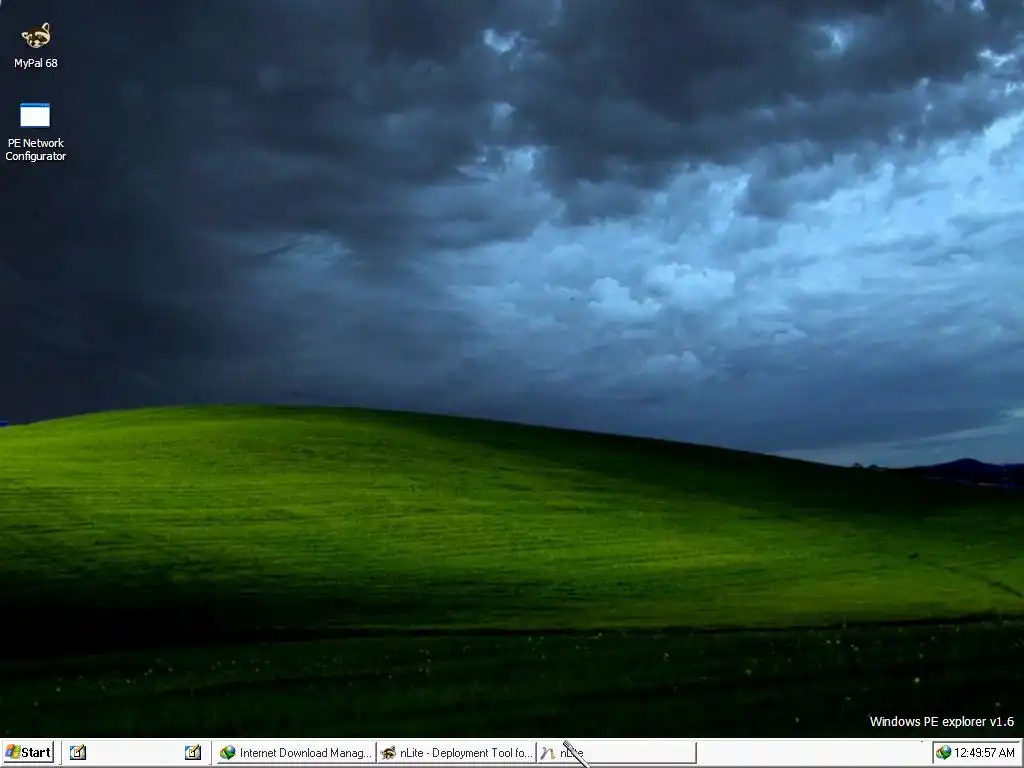Click the clock showing 12:49:57 AM
Image resolution: width=1024 pixels, height=768 pixels.
[x=984, y=753]
